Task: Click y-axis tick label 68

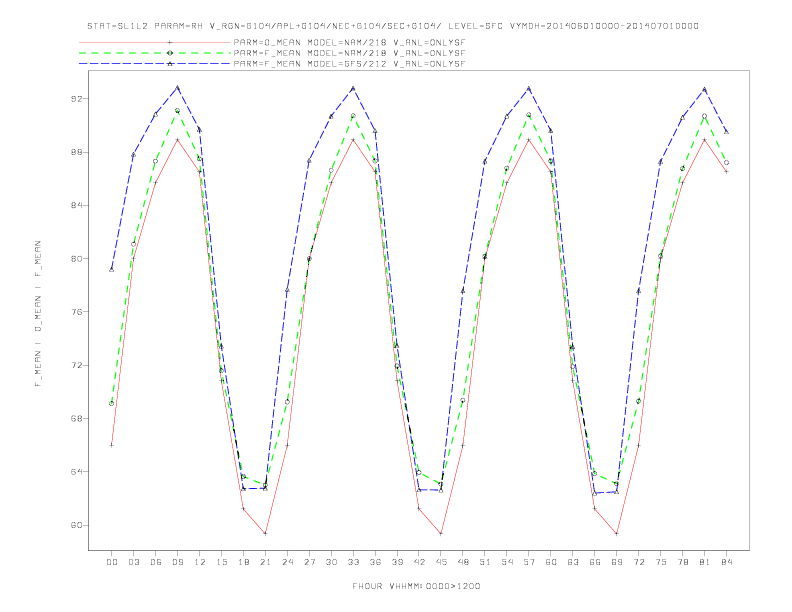Action: coord(77,419)
